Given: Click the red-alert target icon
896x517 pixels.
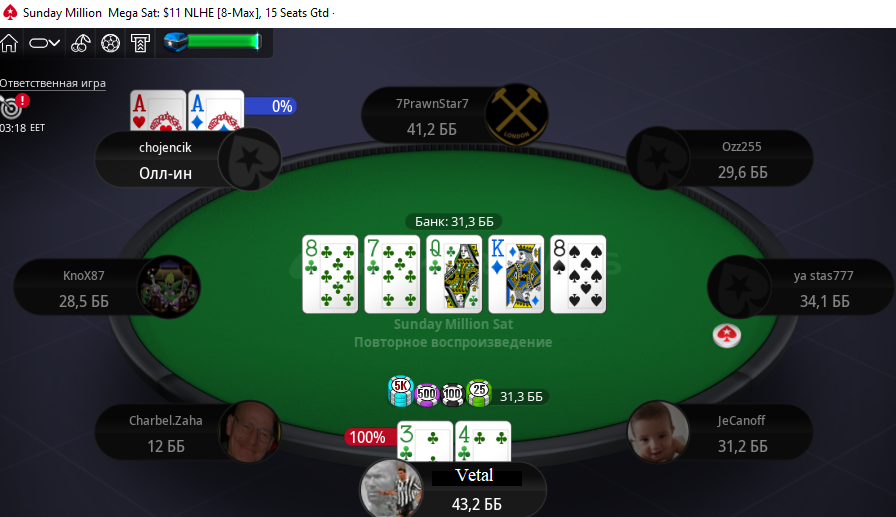Looking at the screenshot, I should [x=14, y=106].
